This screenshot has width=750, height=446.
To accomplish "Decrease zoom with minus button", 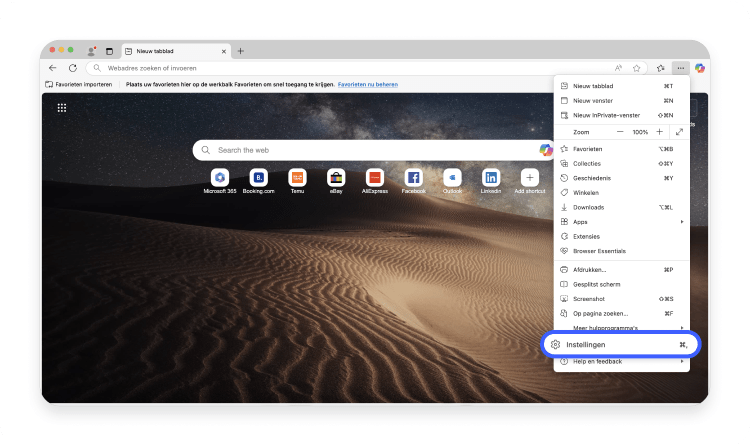I will 620,132.
